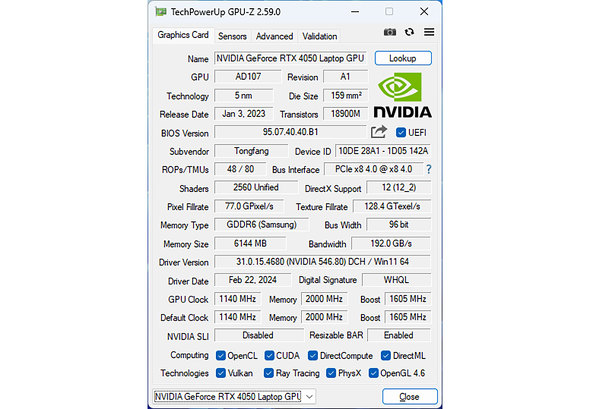The height and width of the screenshot is (409, 590).
Task: Toggle the OpenGL 4.6 checkbox
Action: [x=373, y=373]
